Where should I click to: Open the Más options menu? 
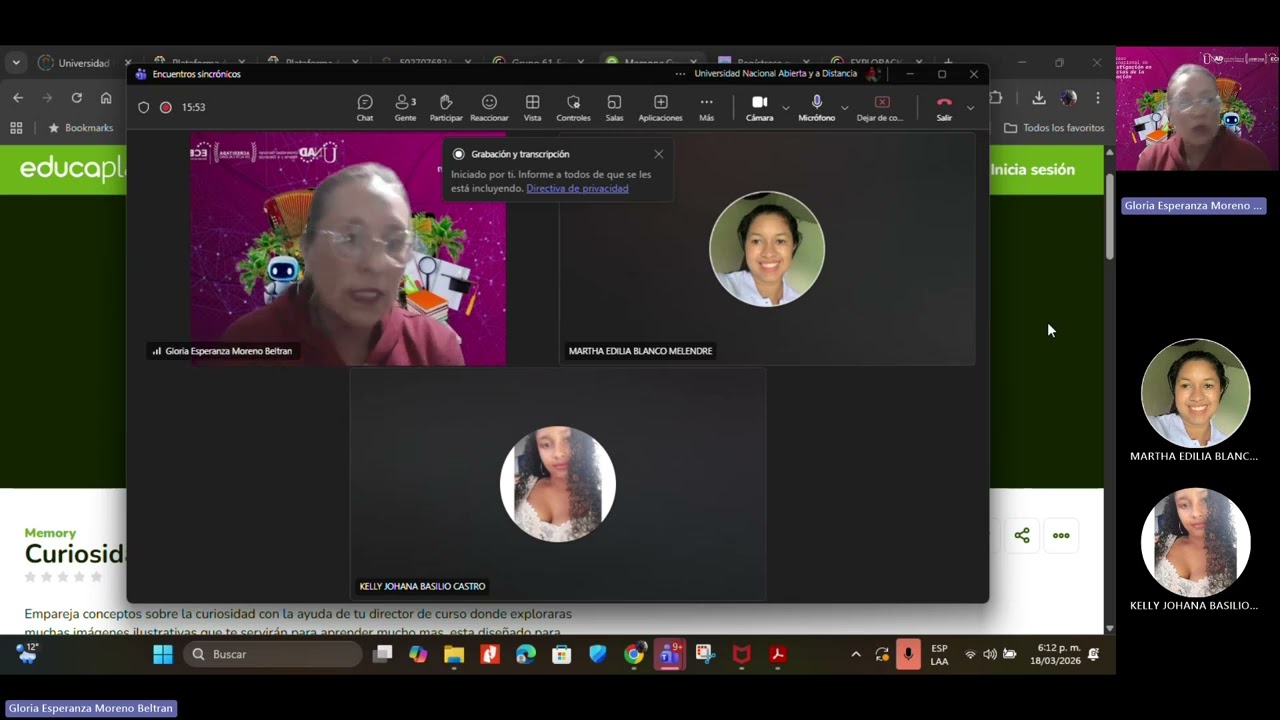706,108
